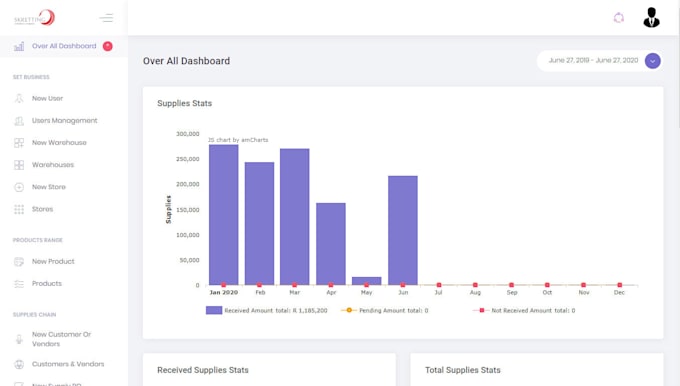Click the Dec red data point marker

coord(620,285)
